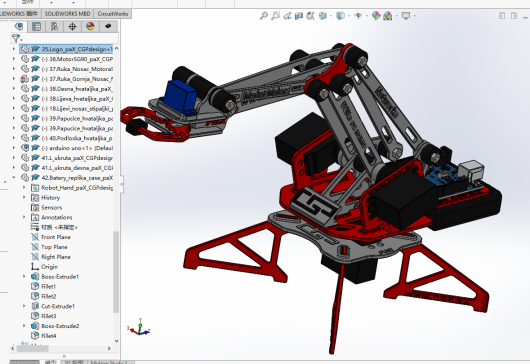This screenshot has width=530, height=364.
Task: Switch to the CircuitWorks tab
Action: pyautogui.click(x=113, y=14)
